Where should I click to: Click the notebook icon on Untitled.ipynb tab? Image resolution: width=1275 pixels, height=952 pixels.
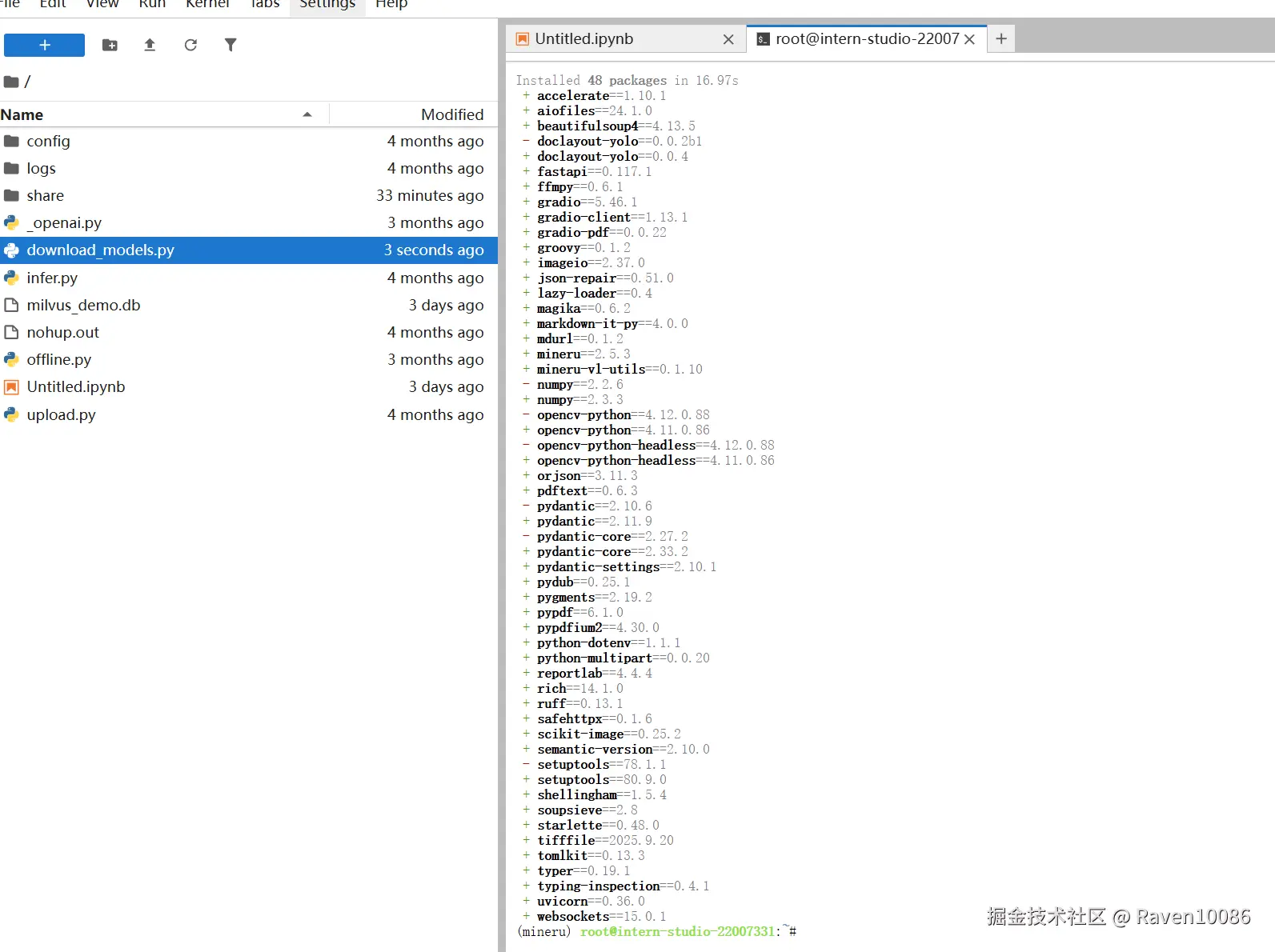pos(523,39)
